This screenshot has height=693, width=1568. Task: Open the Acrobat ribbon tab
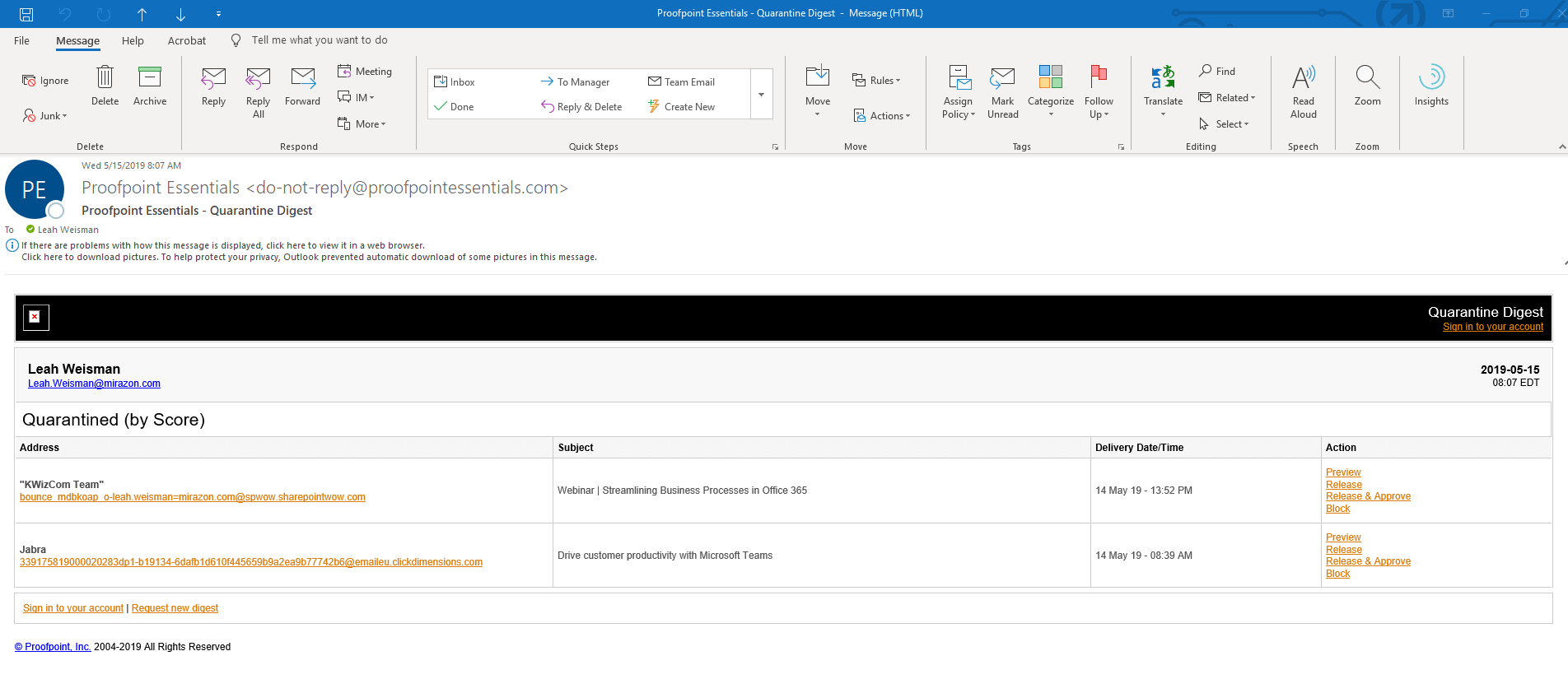[187, 40]
